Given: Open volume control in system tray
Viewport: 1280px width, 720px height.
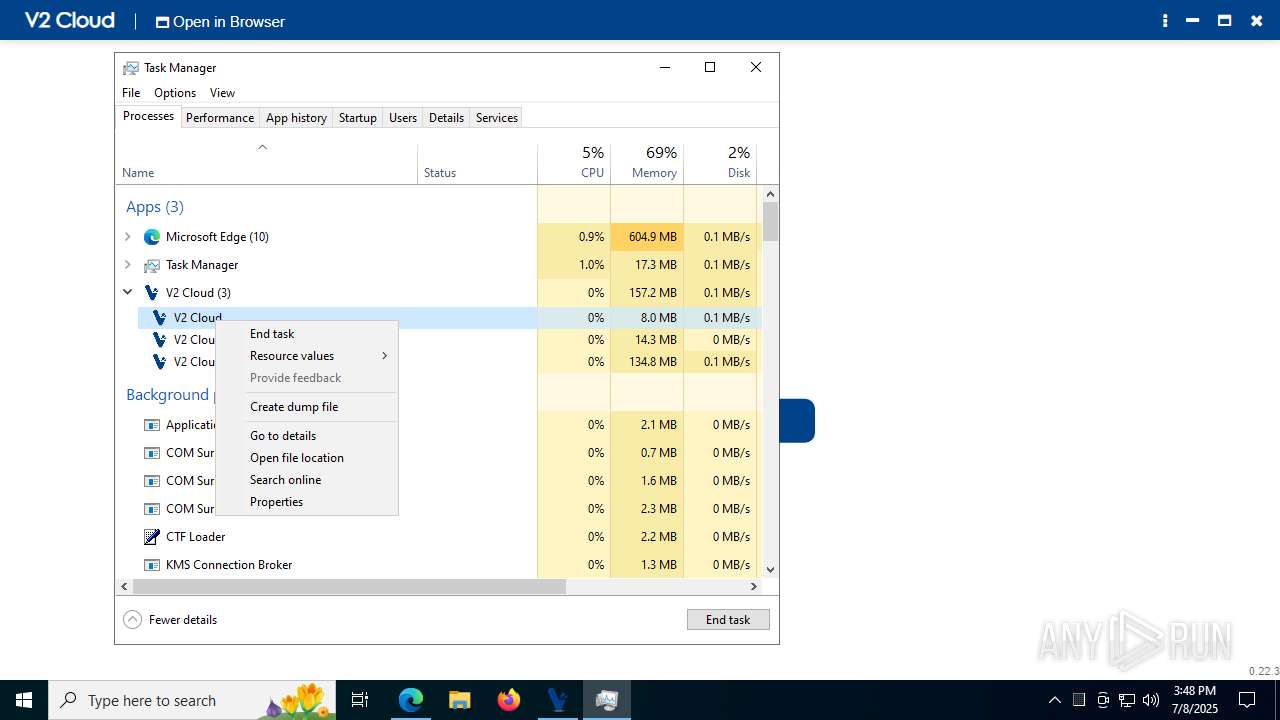Looking at the screenshot, I should [1151, 700].
